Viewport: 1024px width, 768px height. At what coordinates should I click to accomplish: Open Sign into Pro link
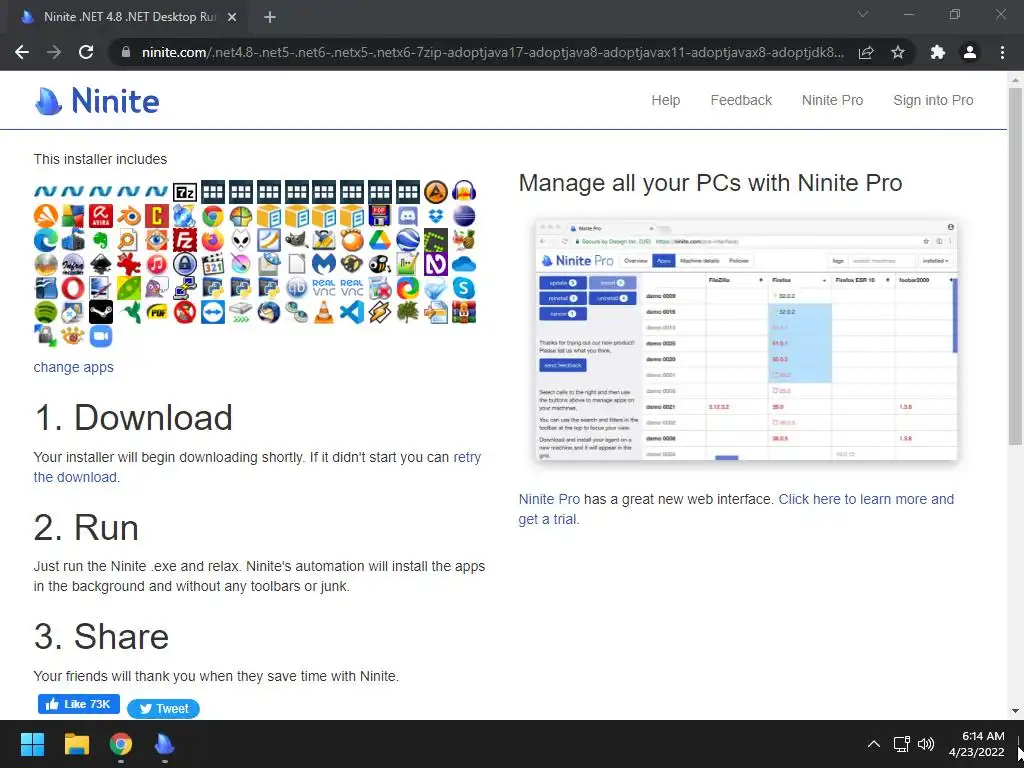pos(933,100)
